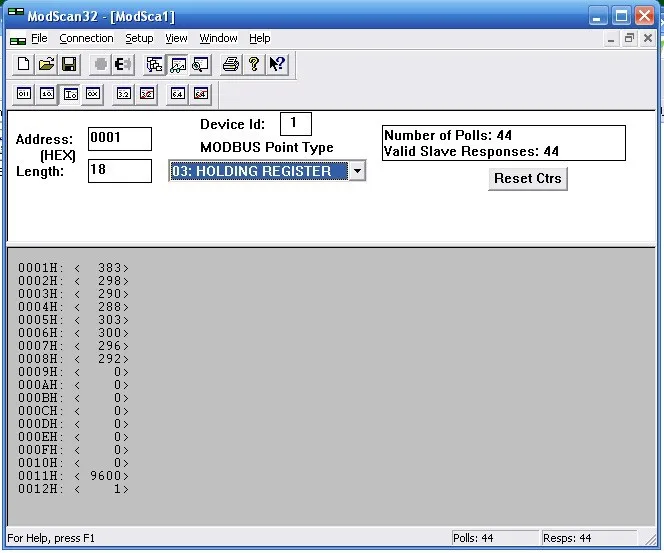Screen dimensions: 664x553
Task: Open the document system menu icon
Action: point(18,40)
